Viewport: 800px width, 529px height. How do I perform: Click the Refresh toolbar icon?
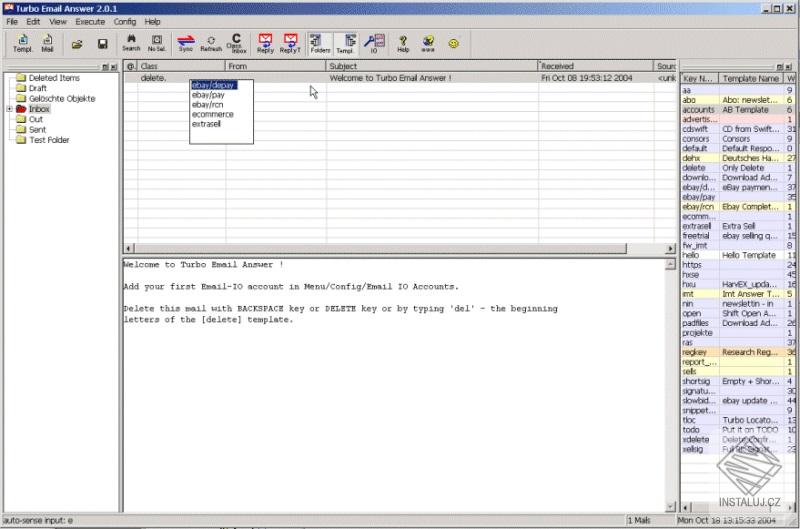211,43
